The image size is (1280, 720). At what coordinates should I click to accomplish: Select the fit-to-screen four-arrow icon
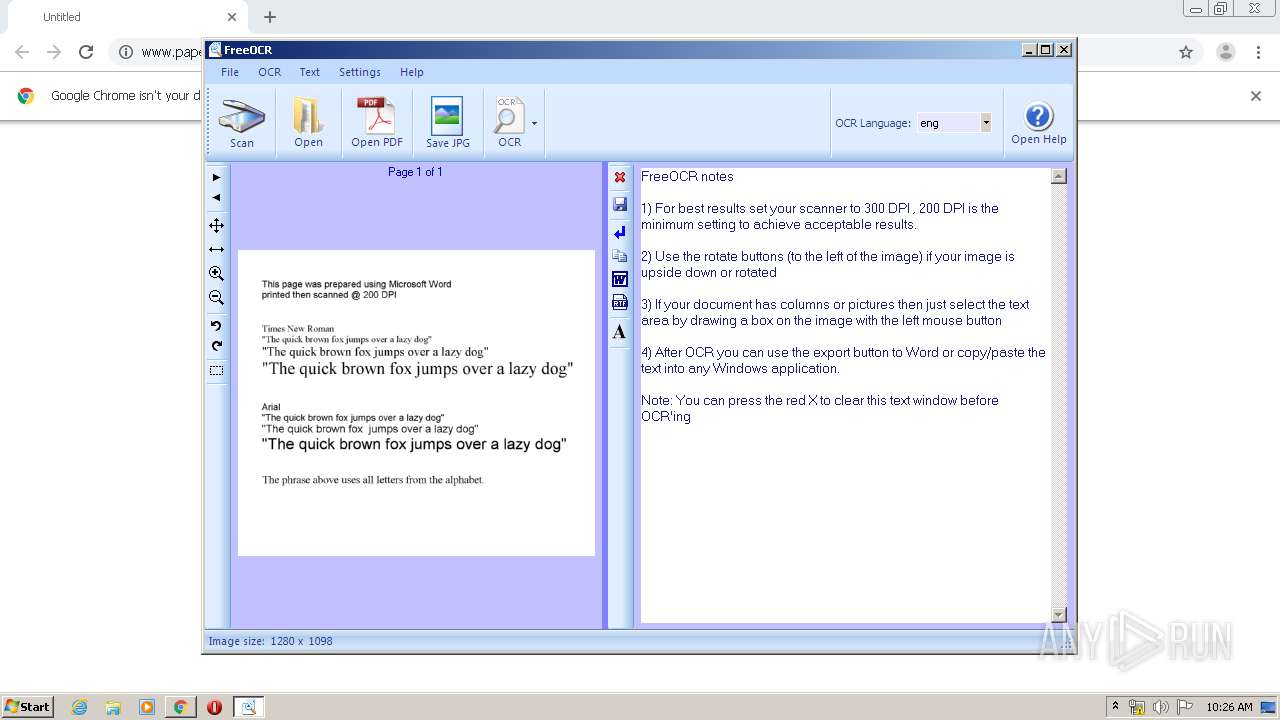click(216, 225)
